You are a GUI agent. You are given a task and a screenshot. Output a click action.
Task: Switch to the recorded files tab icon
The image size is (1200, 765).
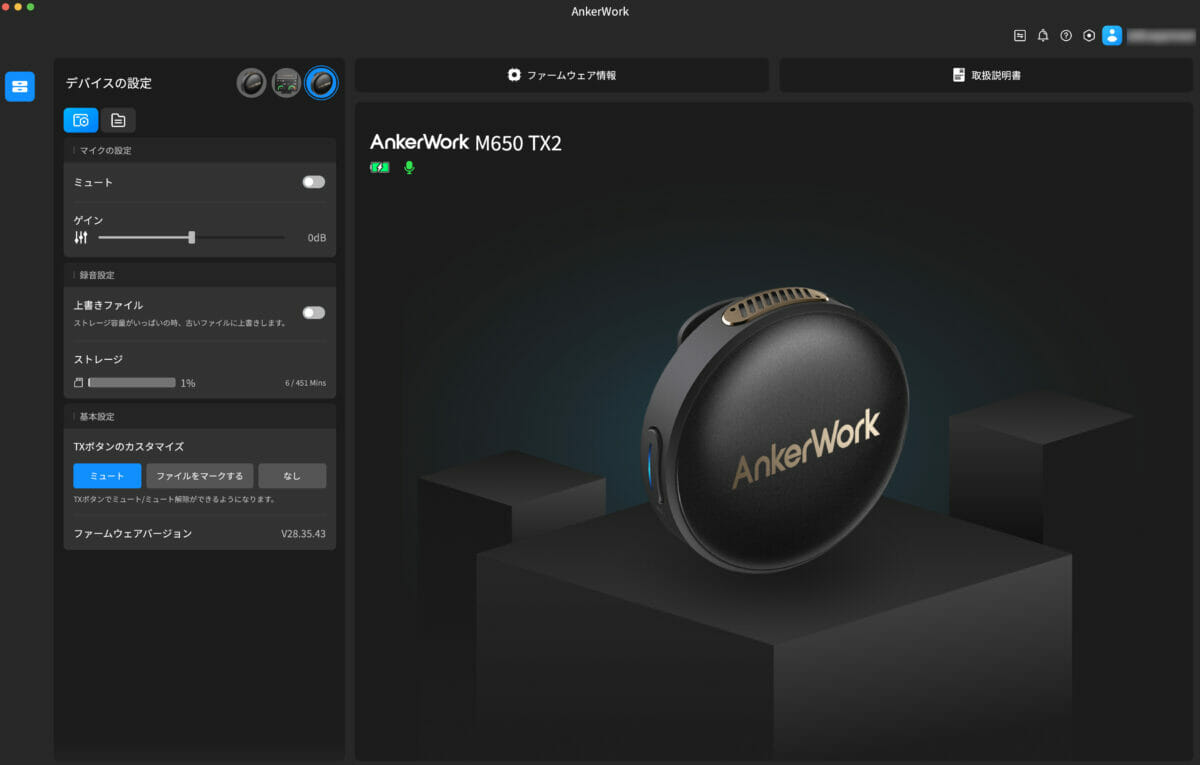coord(118,120)
